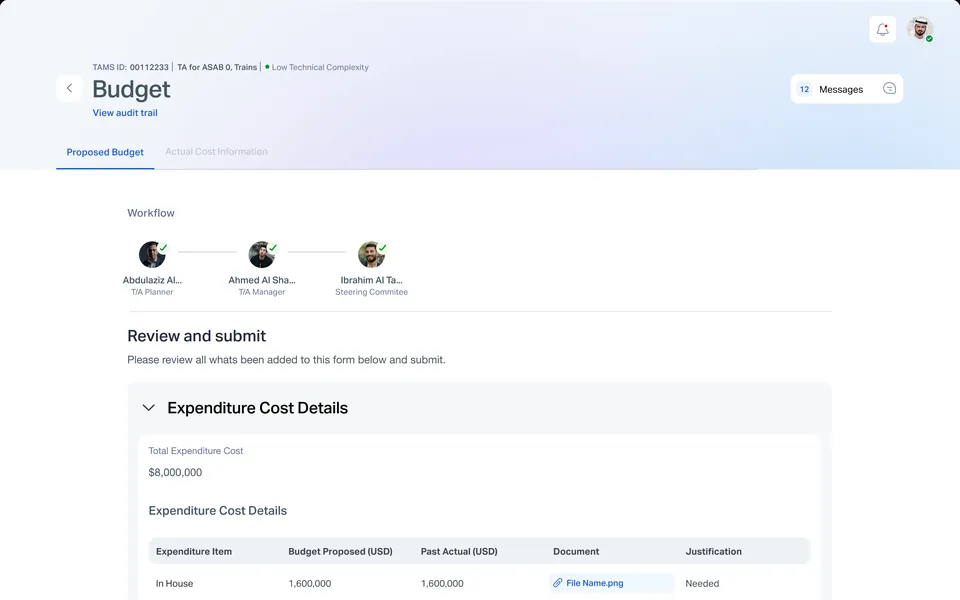Switch to the Actual Cost Information tab
Image resolution: width=960 pixels, height=600 pixels.
point(216,151)
